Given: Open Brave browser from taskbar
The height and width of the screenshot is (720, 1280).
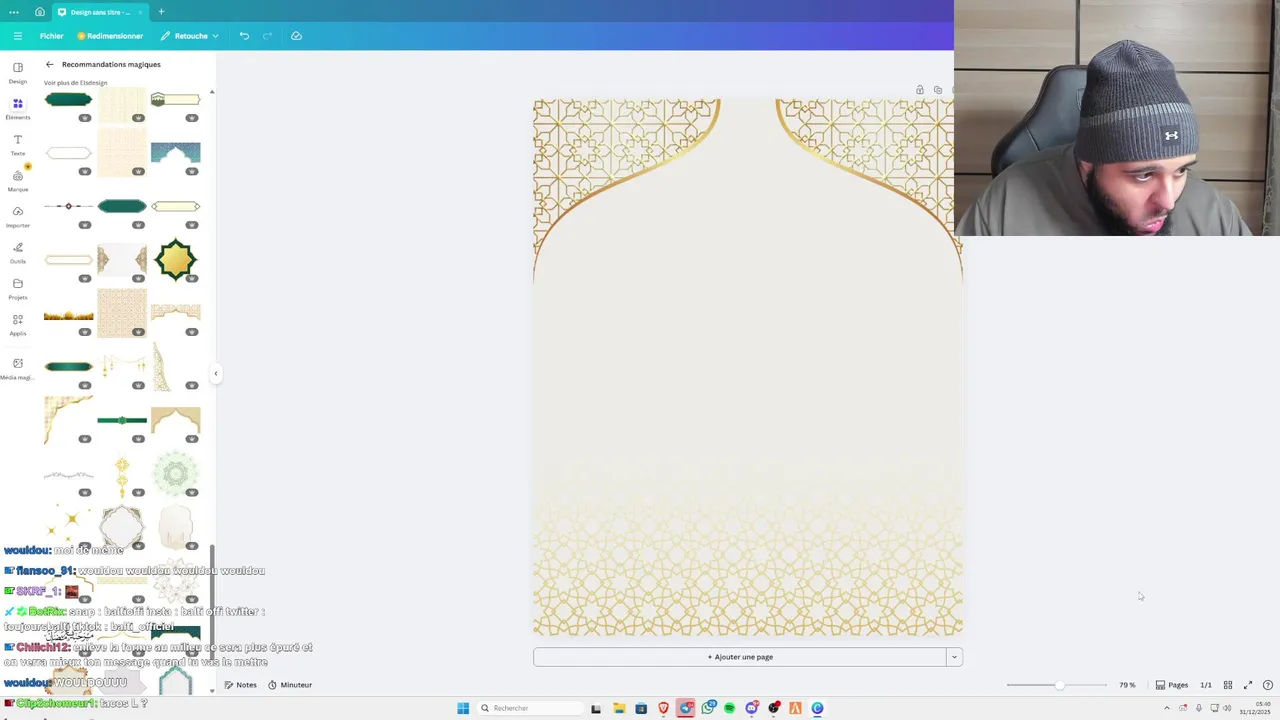Looking at the screenshot, I should [663, 708].
